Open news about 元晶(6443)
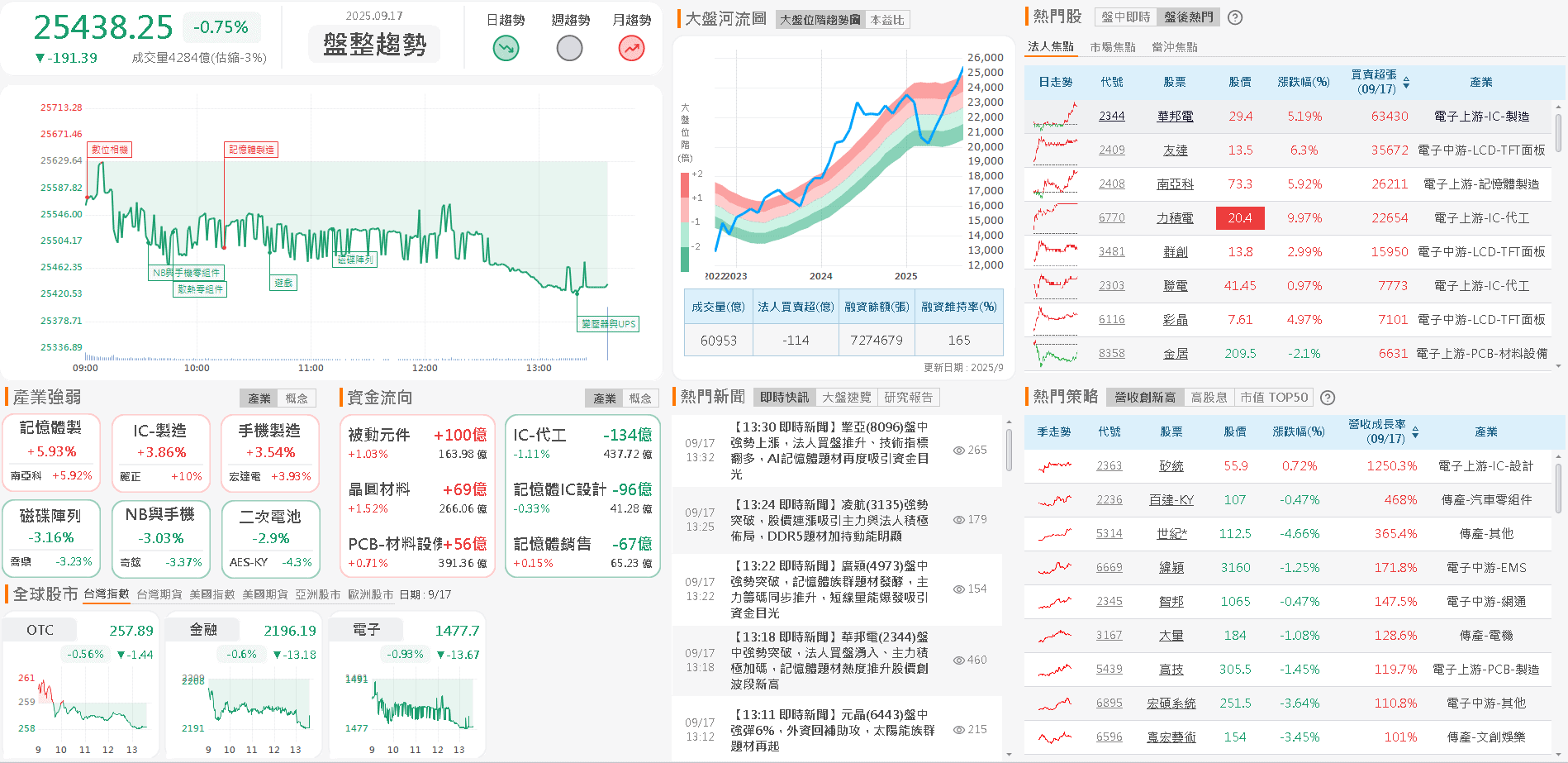This screenshot has height=763, width=1568. pos(833,730)
